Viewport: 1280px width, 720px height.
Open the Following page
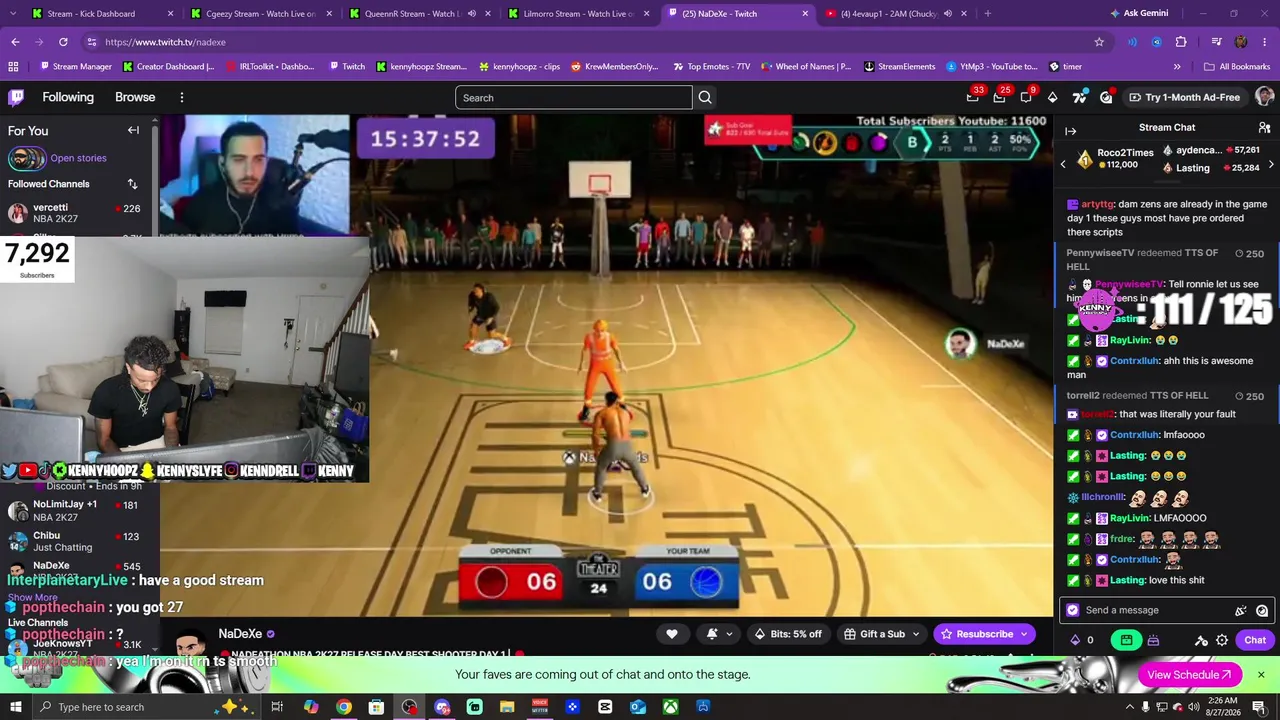(x=68, y=97)
